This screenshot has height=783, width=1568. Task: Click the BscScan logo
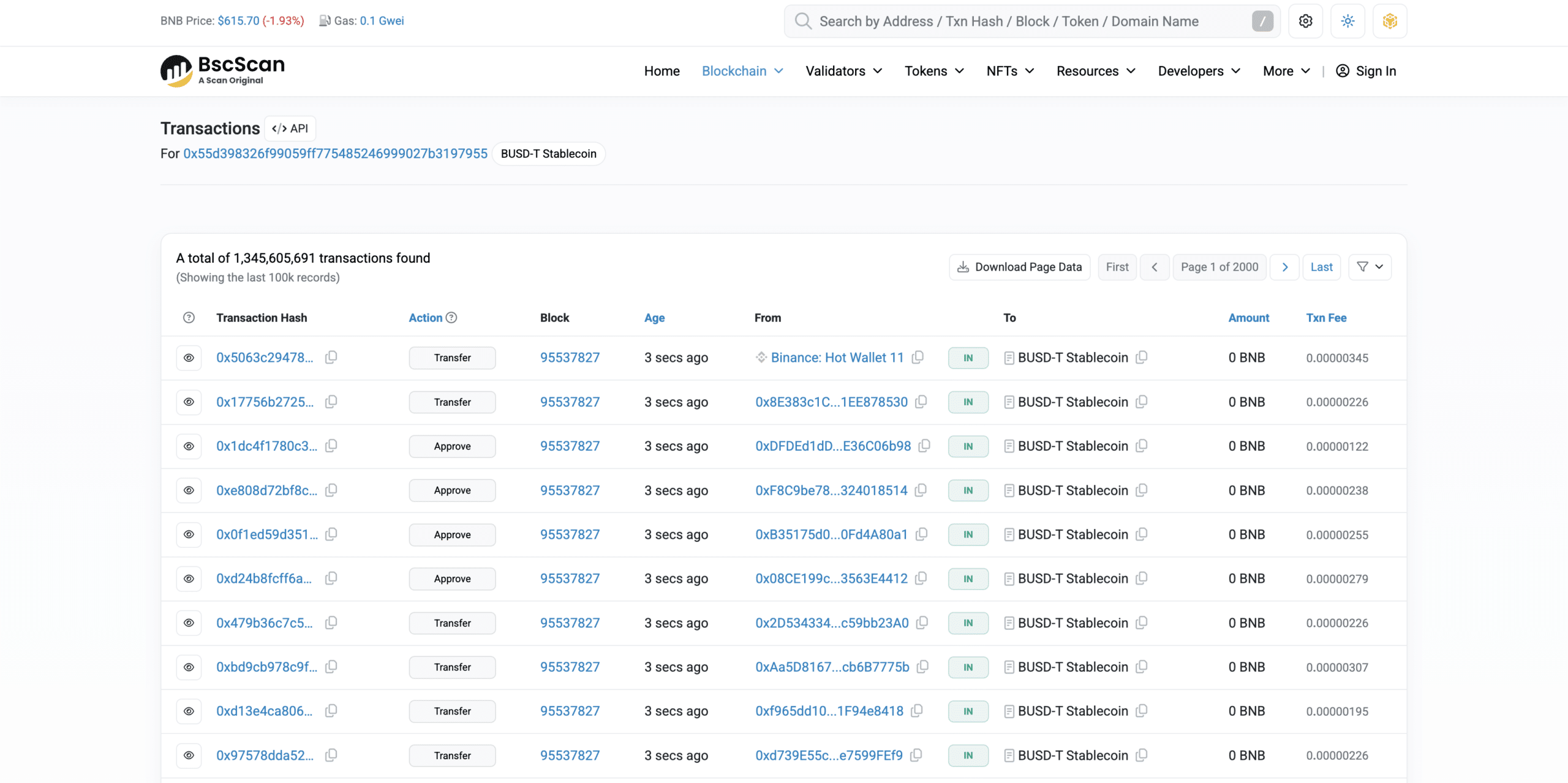(222, 70)
